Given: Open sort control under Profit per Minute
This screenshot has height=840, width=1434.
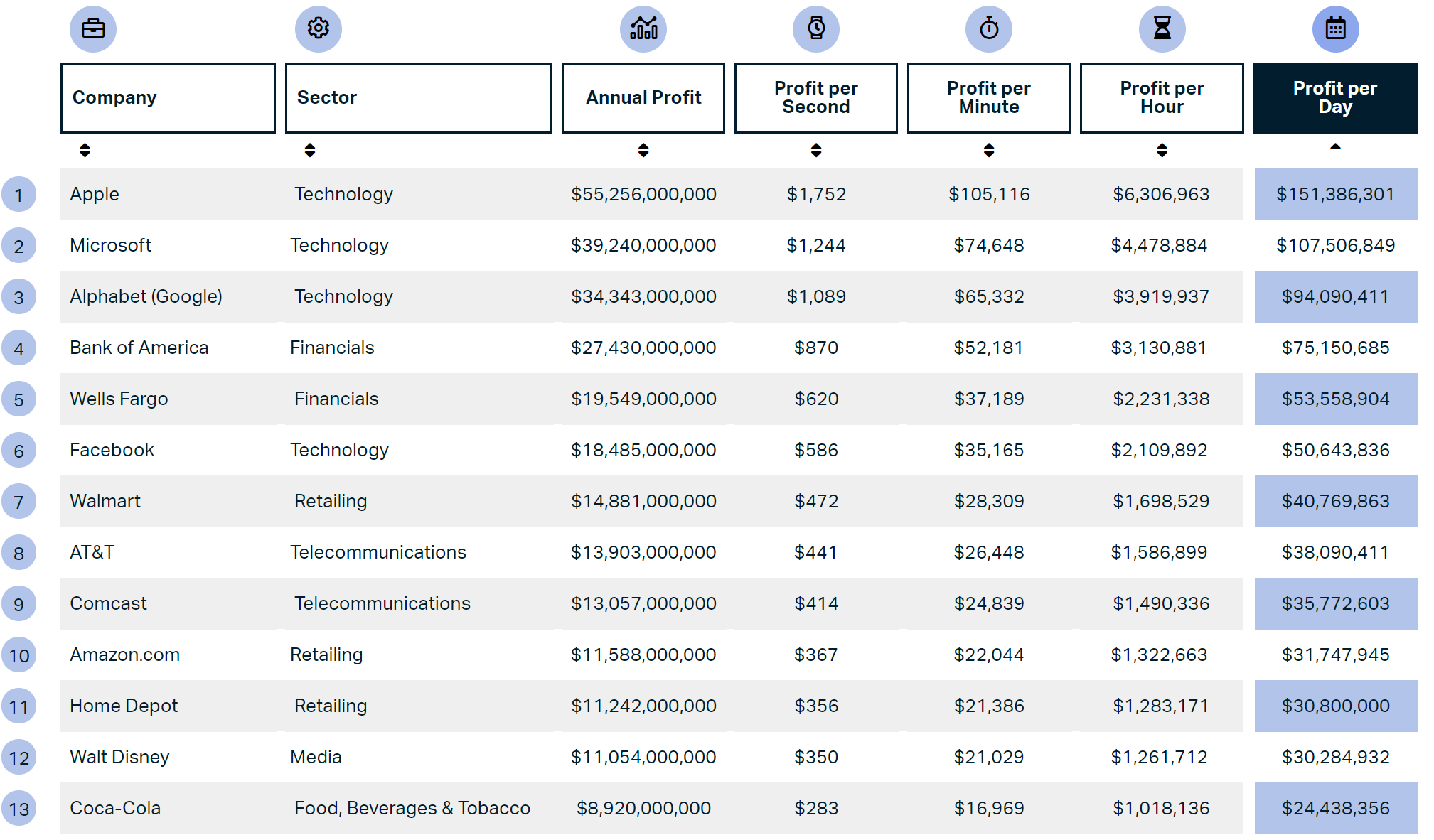Looking at the screenshot, I should [989, 150].
